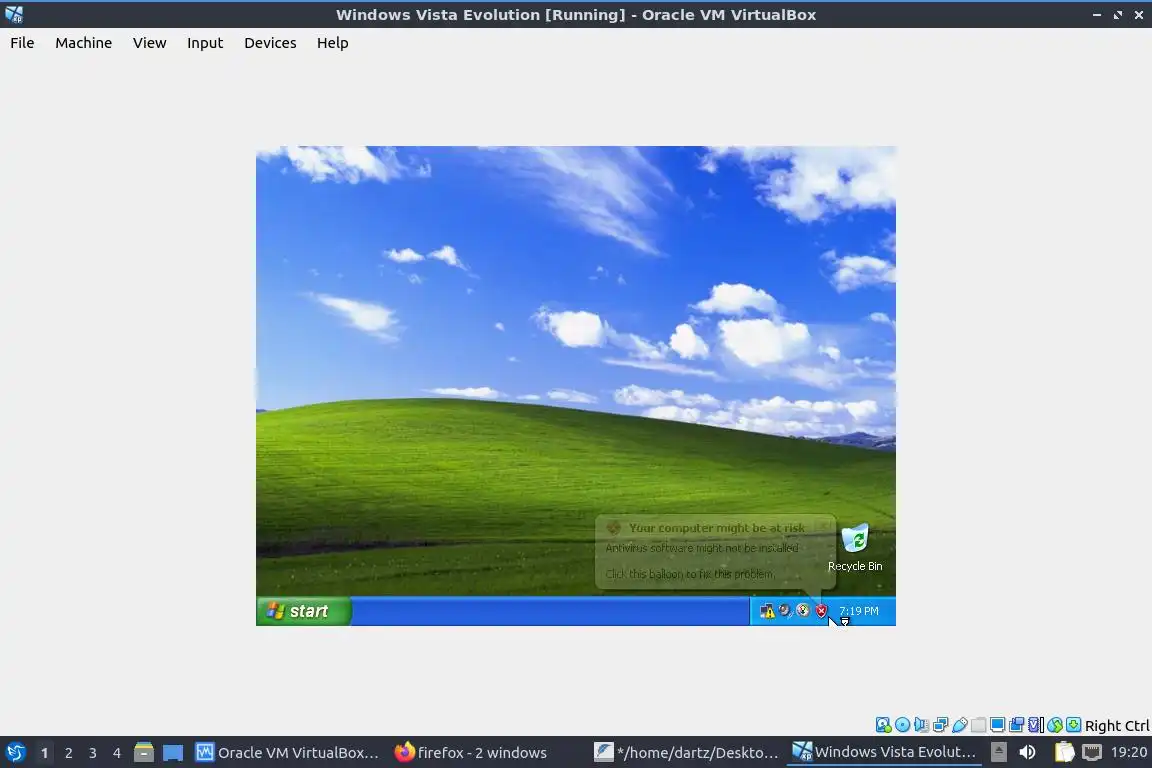The height and width of the screenshot is (768, 1152).
Task: Click the mouse integration status icon
Action: 1055,725
